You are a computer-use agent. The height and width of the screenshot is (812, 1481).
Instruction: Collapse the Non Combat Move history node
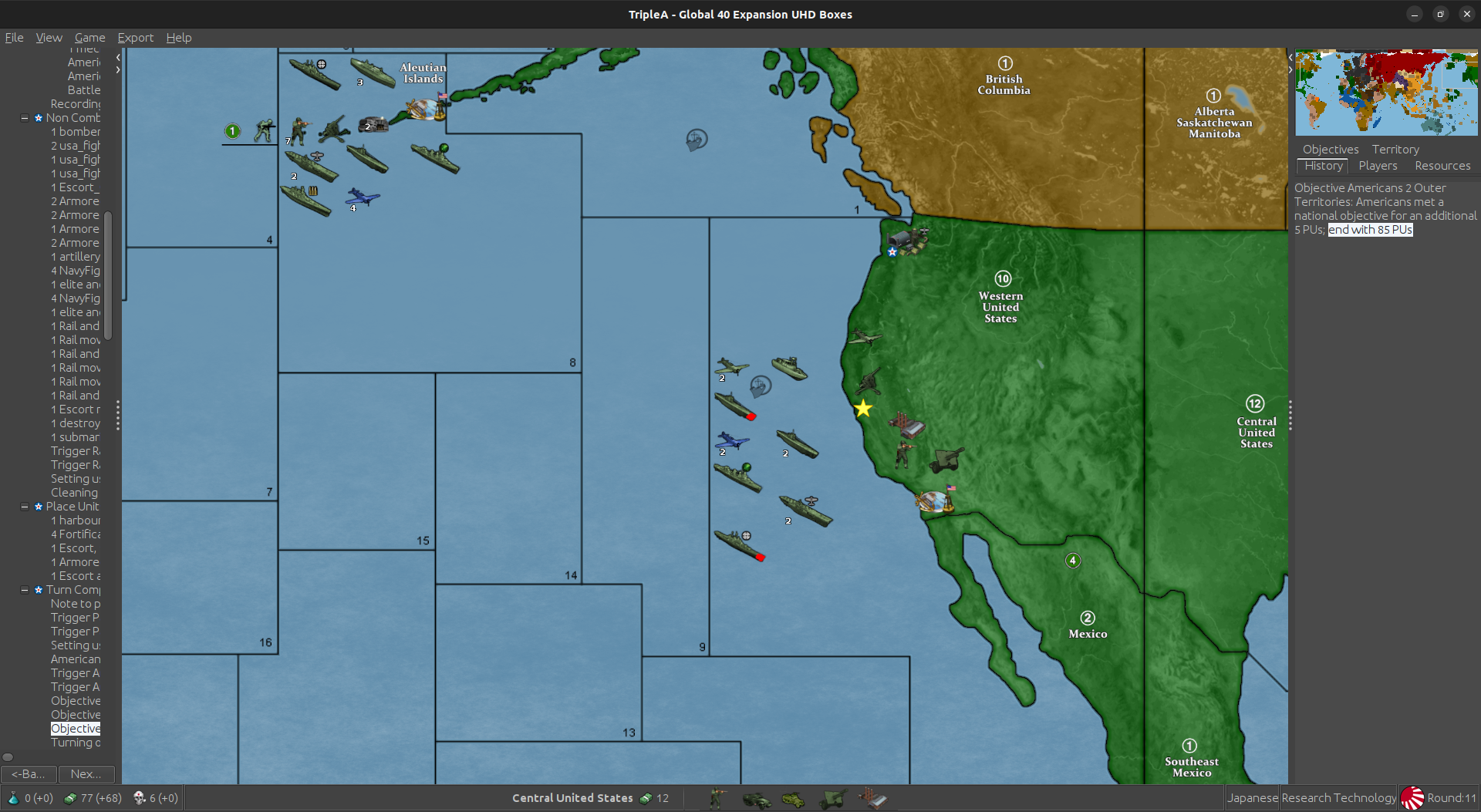[x=25, y=118]
